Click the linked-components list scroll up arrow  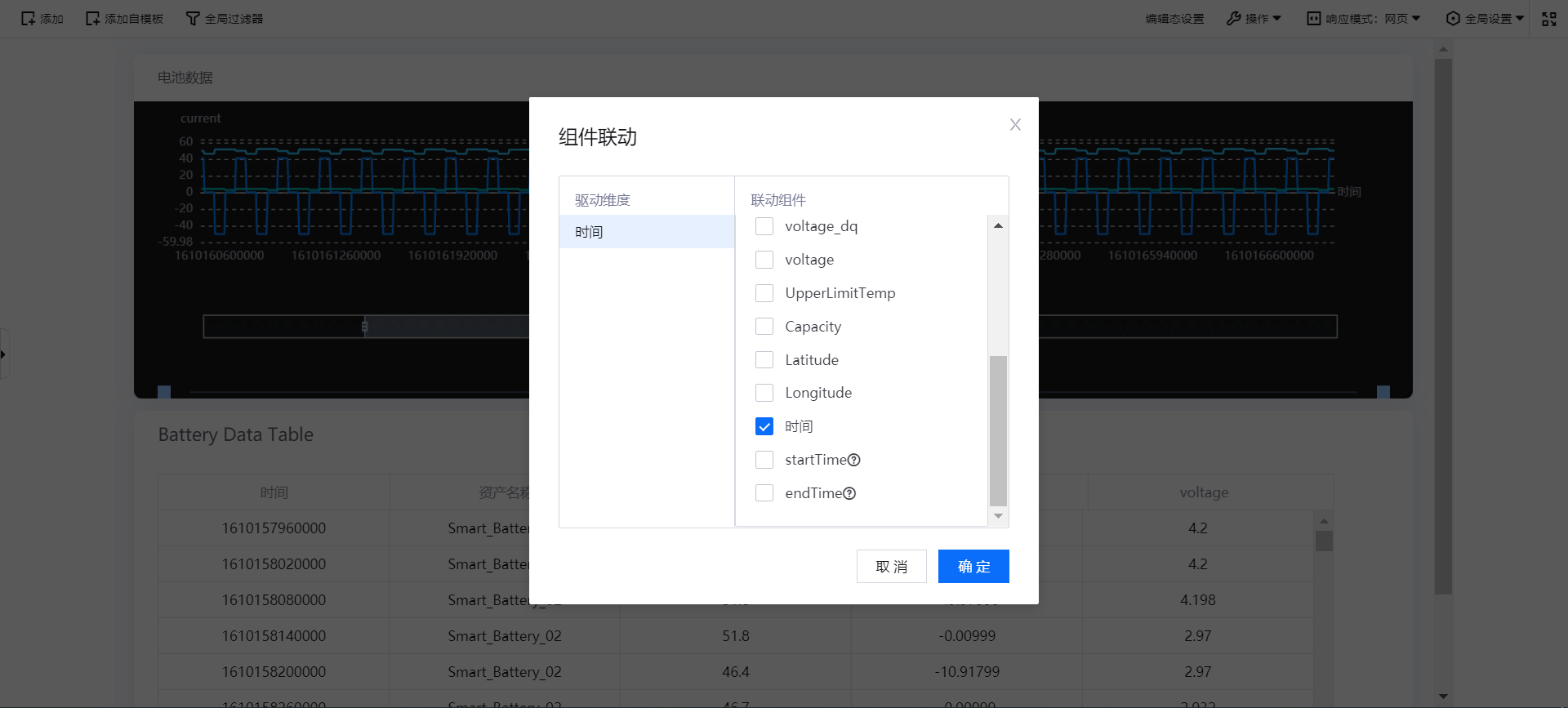998,225
